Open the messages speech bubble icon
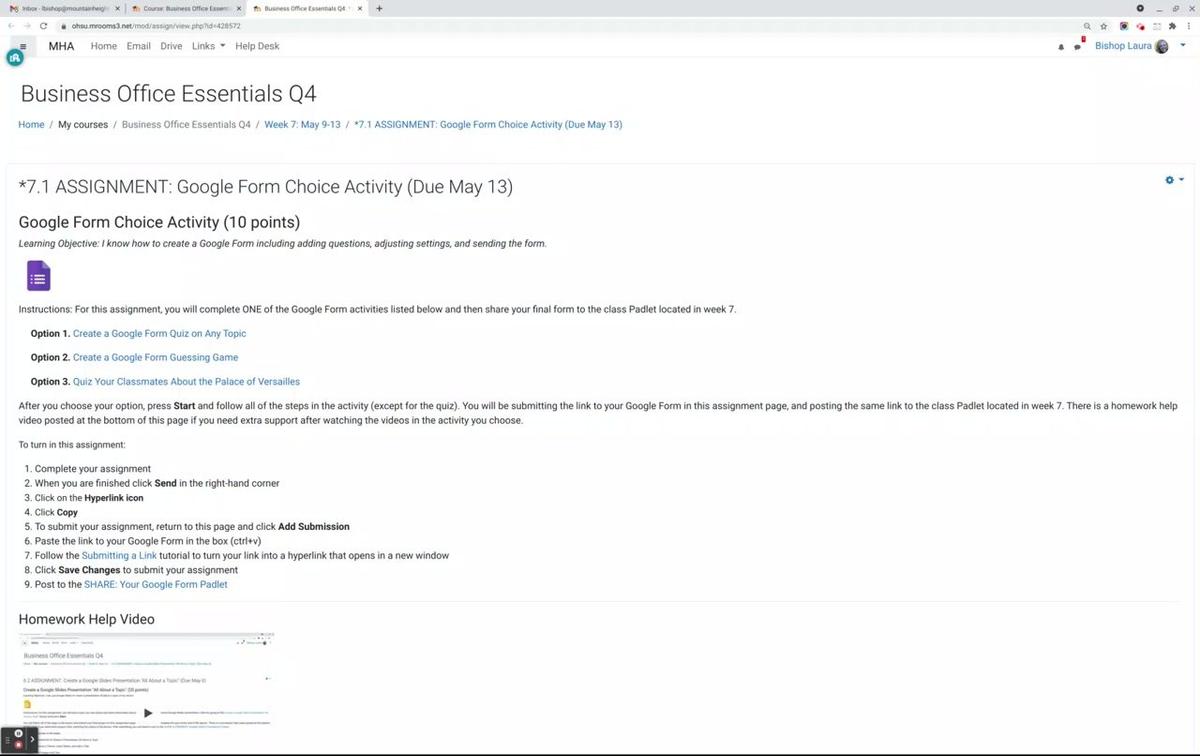The height and width of the screenshot is (756, 1200). (1078, 47)
